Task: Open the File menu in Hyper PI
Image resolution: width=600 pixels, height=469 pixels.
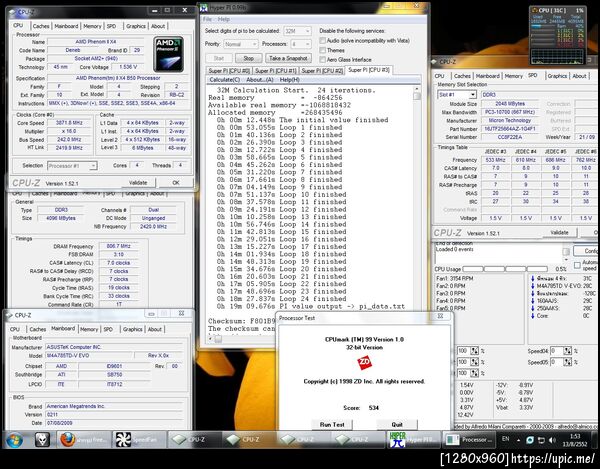Action: [207, 19]
